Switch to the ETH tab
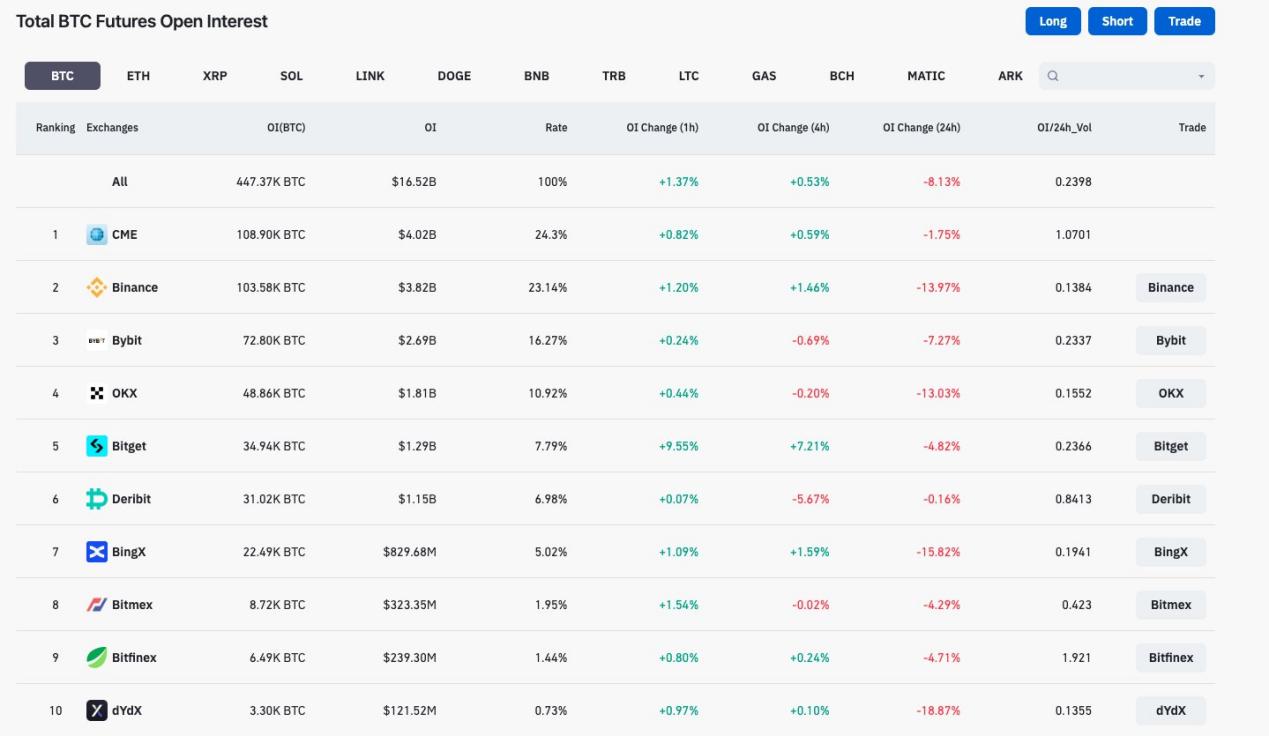Image resolution: width=1269 pixels, height=736 pixels. [138, 76]
